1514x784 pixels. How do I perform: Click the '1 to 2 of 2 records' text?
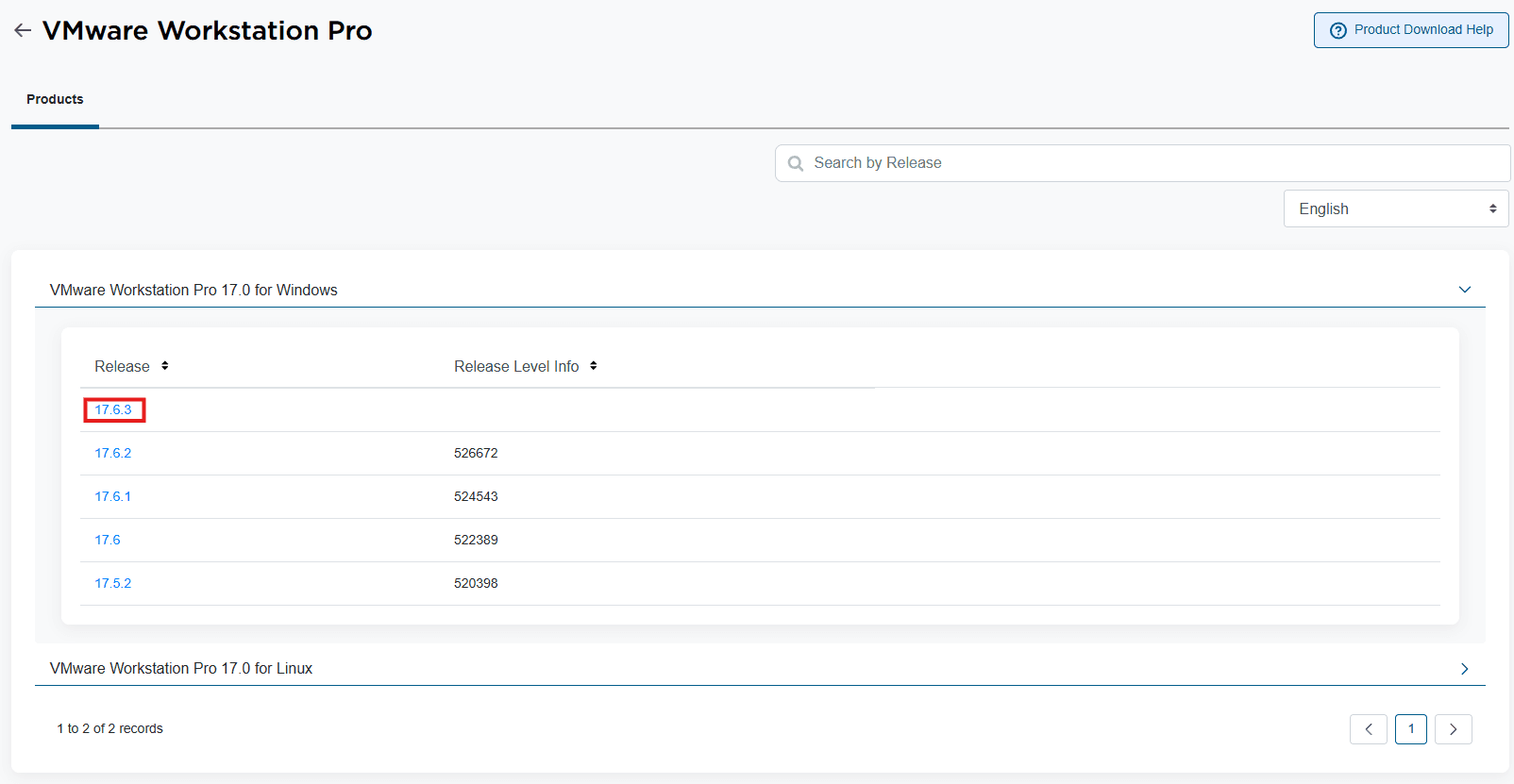[x=109, y=728]
